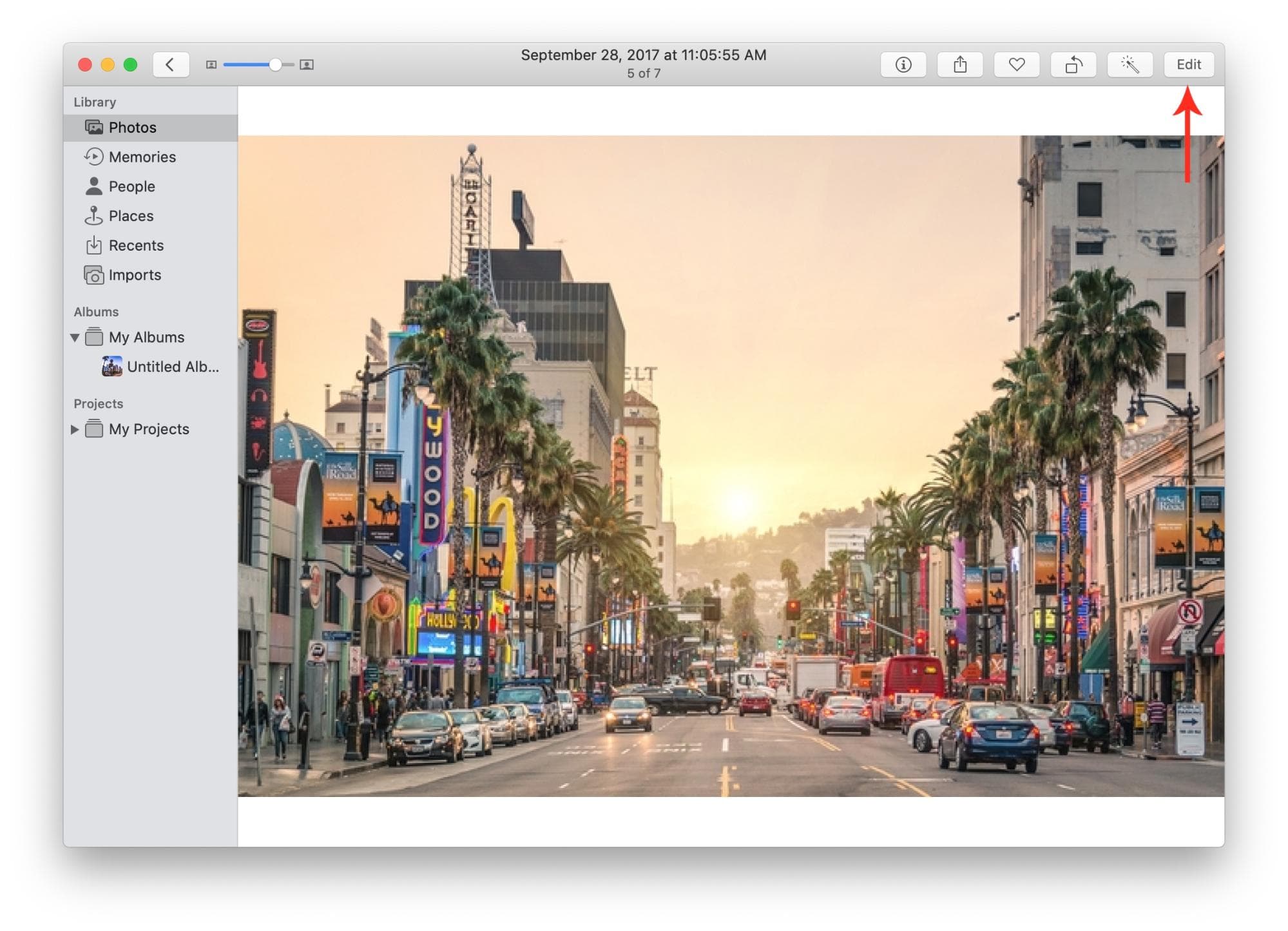
Task: Click the Edit button
Action: 1188,64
